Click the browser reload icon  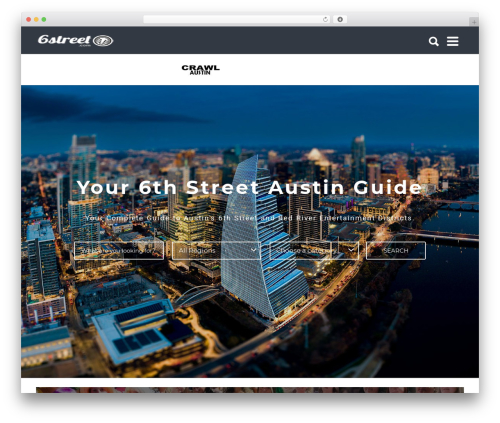(x=325, y=19)
